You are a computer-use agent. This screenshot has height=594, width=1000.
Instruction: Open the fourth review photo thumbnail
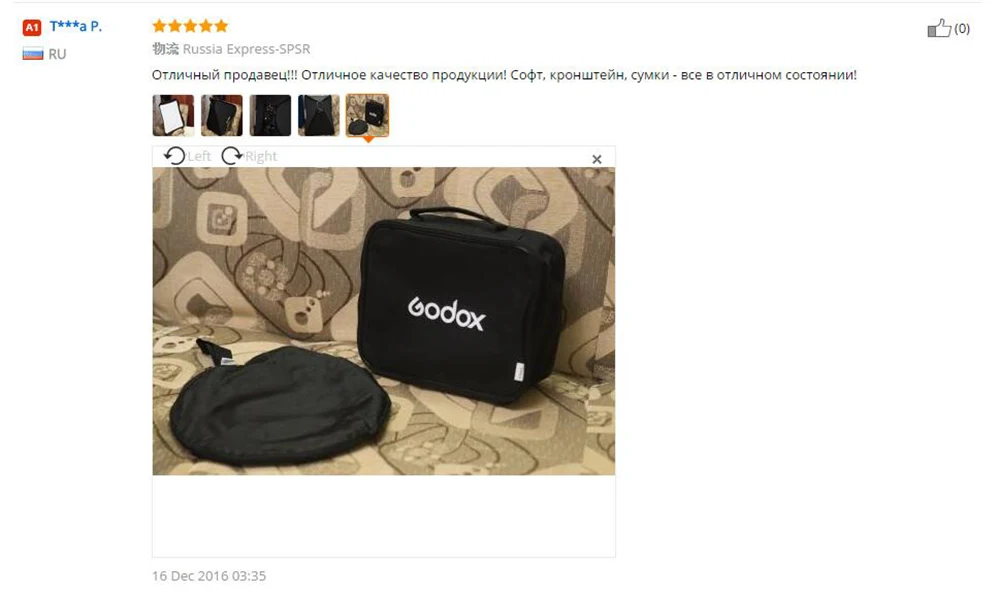318,115
